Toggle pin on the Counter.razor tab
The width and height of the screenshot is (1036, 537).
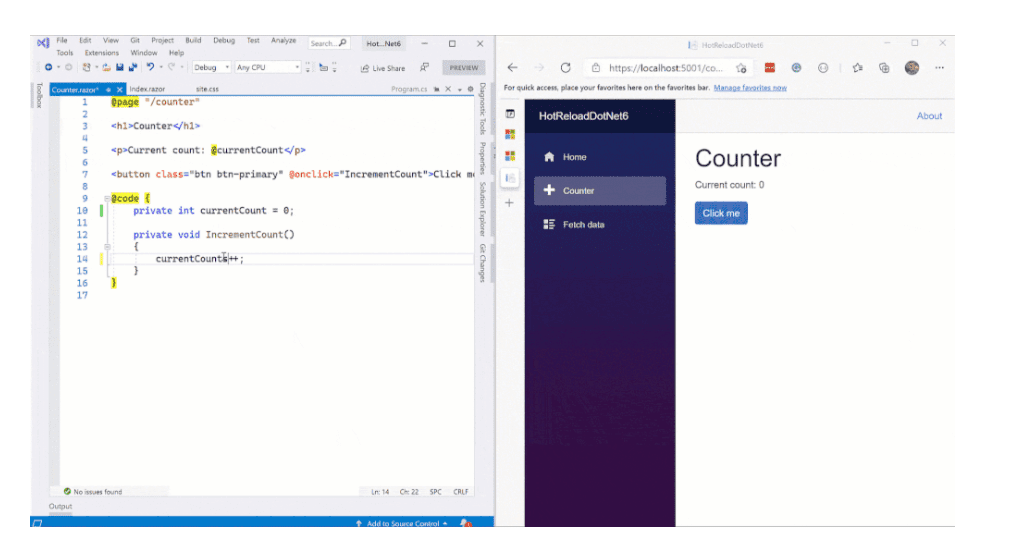(108, 89)
